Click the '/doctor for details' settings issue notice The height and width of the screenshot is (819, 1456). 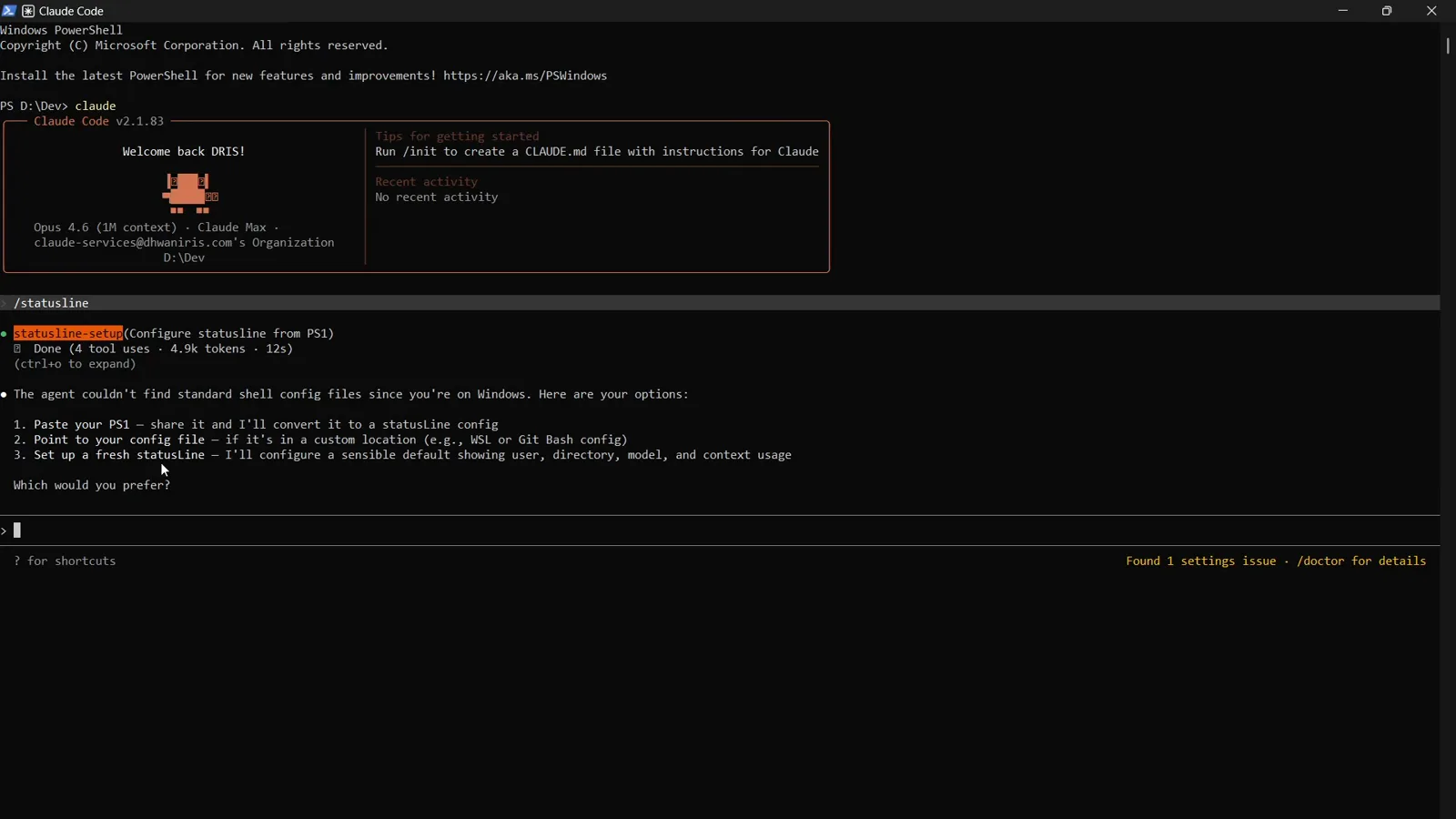pyautogui.click(x=1276, y=561)
